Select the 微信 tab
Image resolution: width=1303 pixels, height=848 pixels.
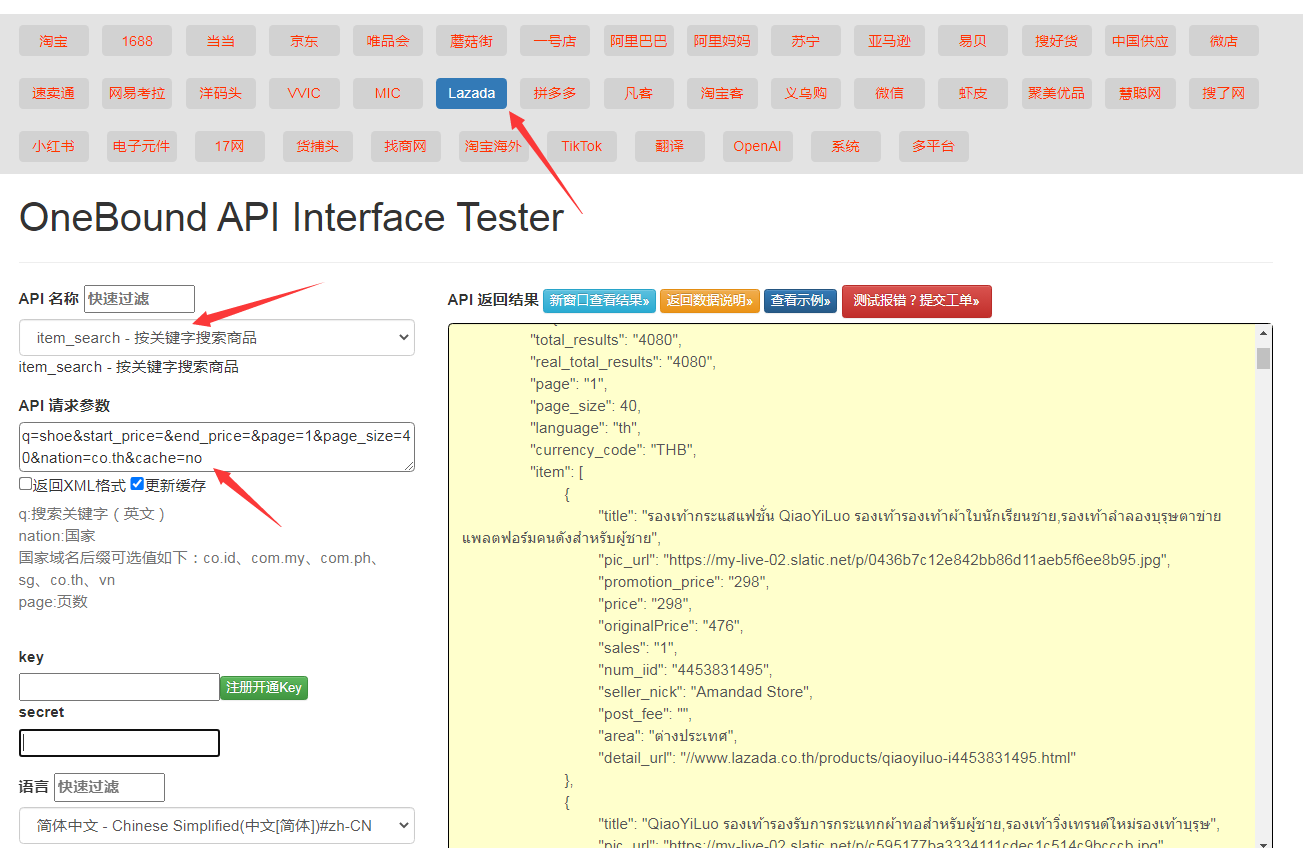(x=889, y=93)
